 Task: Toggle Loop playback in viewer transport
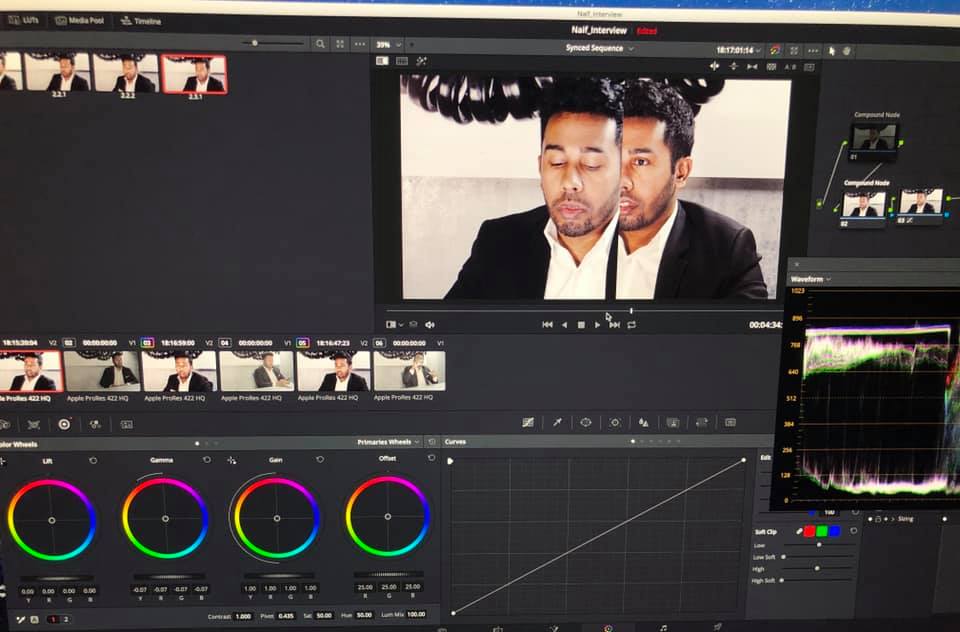pos(631,324)
